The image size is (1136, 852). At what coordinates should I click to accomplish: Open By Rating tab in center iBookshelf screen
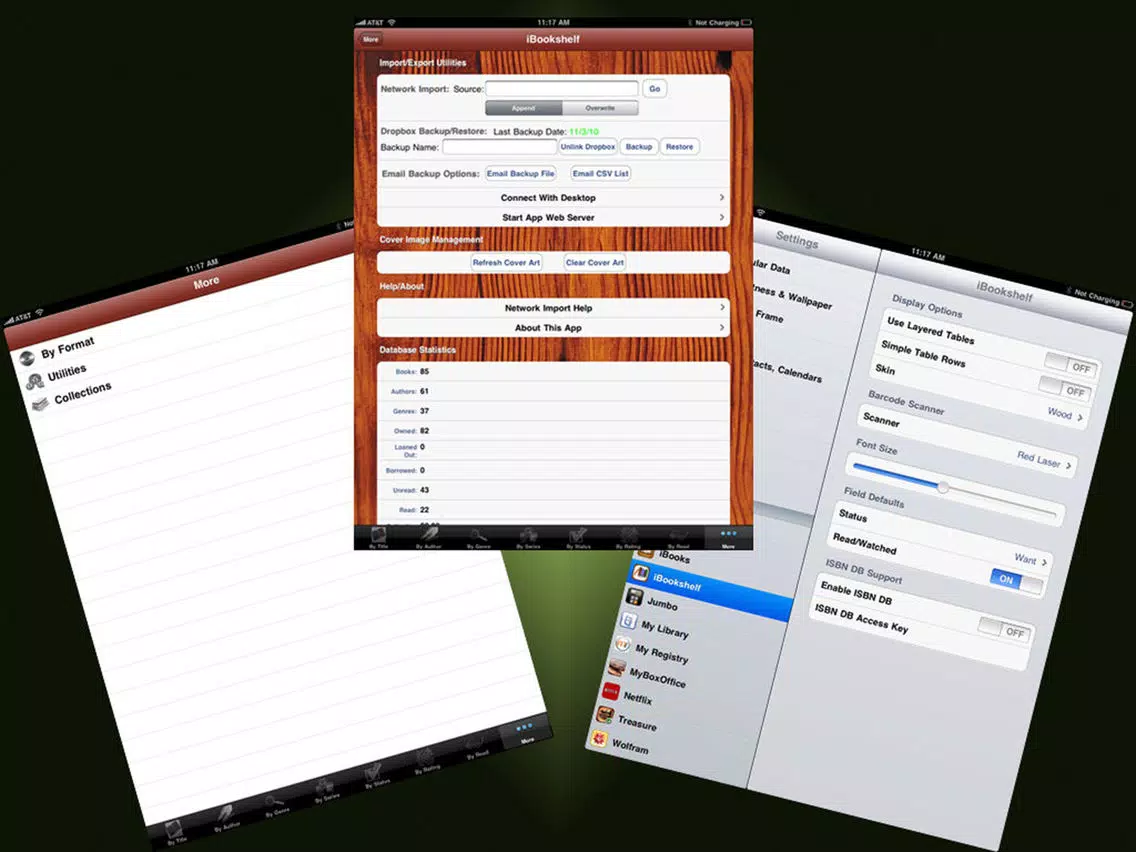coord(628,538)
